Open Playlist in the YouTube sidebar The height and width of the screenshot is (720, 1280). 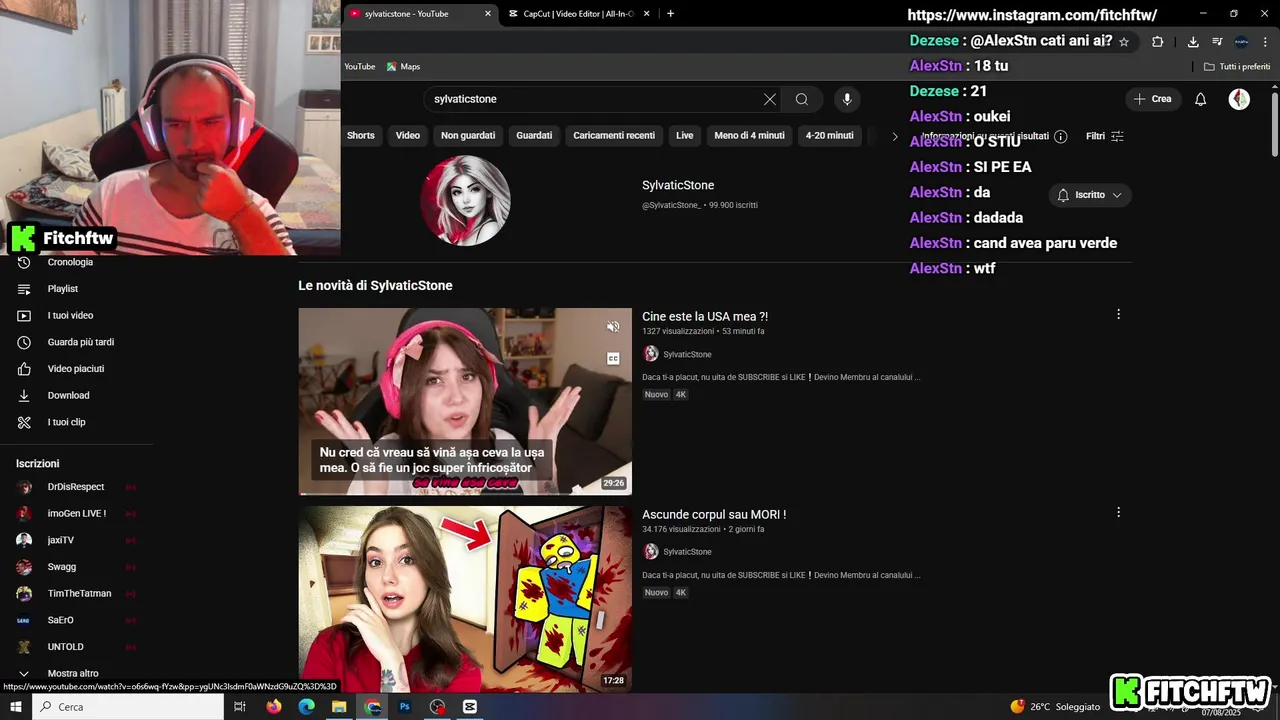63,289
